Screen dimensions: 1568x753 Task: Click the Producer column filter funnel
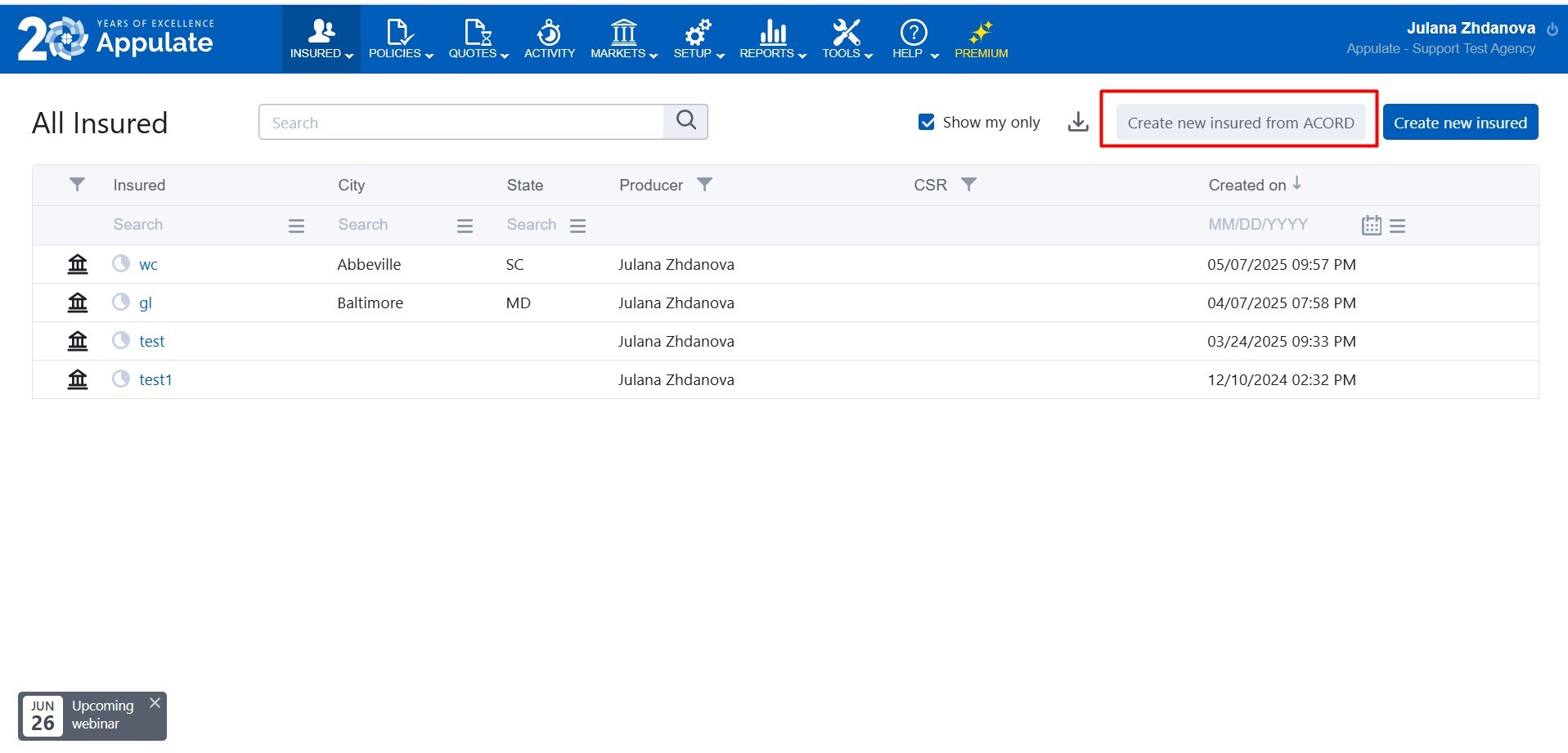(x=704, y=185)
